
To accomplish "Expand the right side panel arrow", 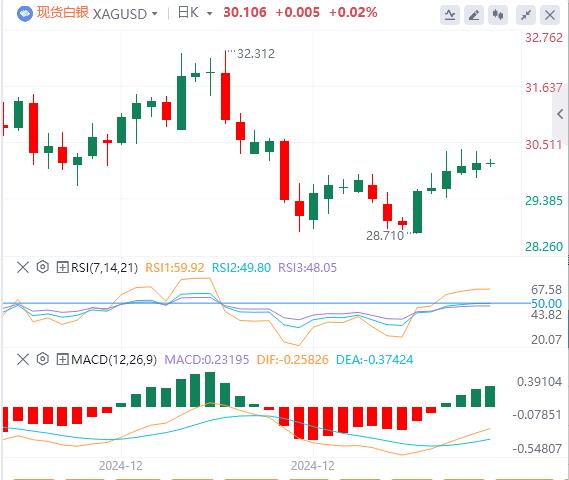I will [x=560, y=114].
